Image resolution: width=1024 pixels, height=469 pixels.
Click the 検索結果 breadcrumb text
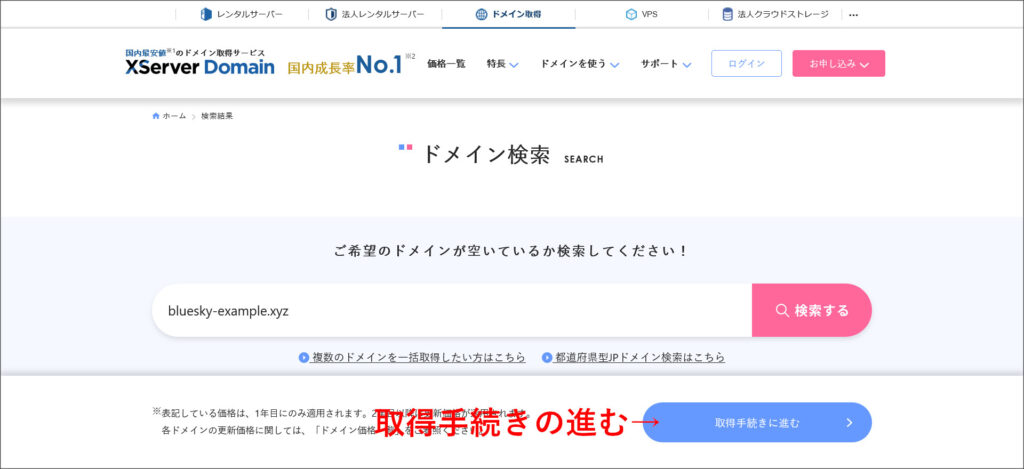(217, 116)
